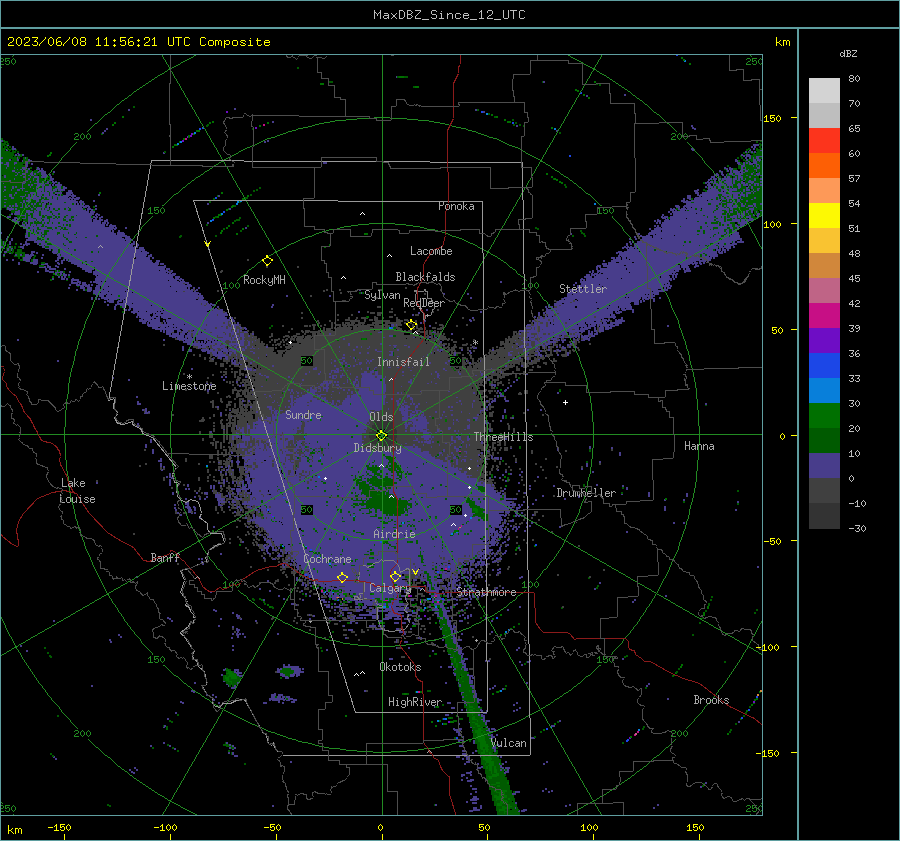Screen dimensions: 900x841
Task: Click the bright green 20–30 dBZ legend swatch
Action: [x=824, y=416]
